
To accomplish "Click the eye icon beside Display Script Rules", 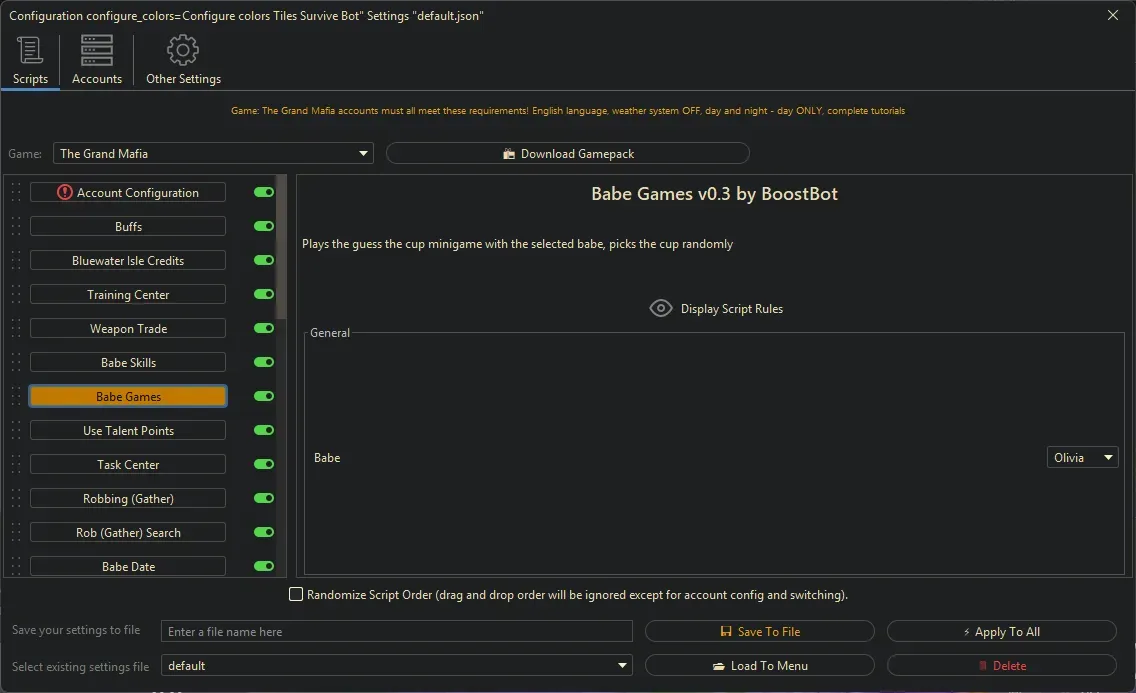I will pyautogui.click(x=660, y=308).
